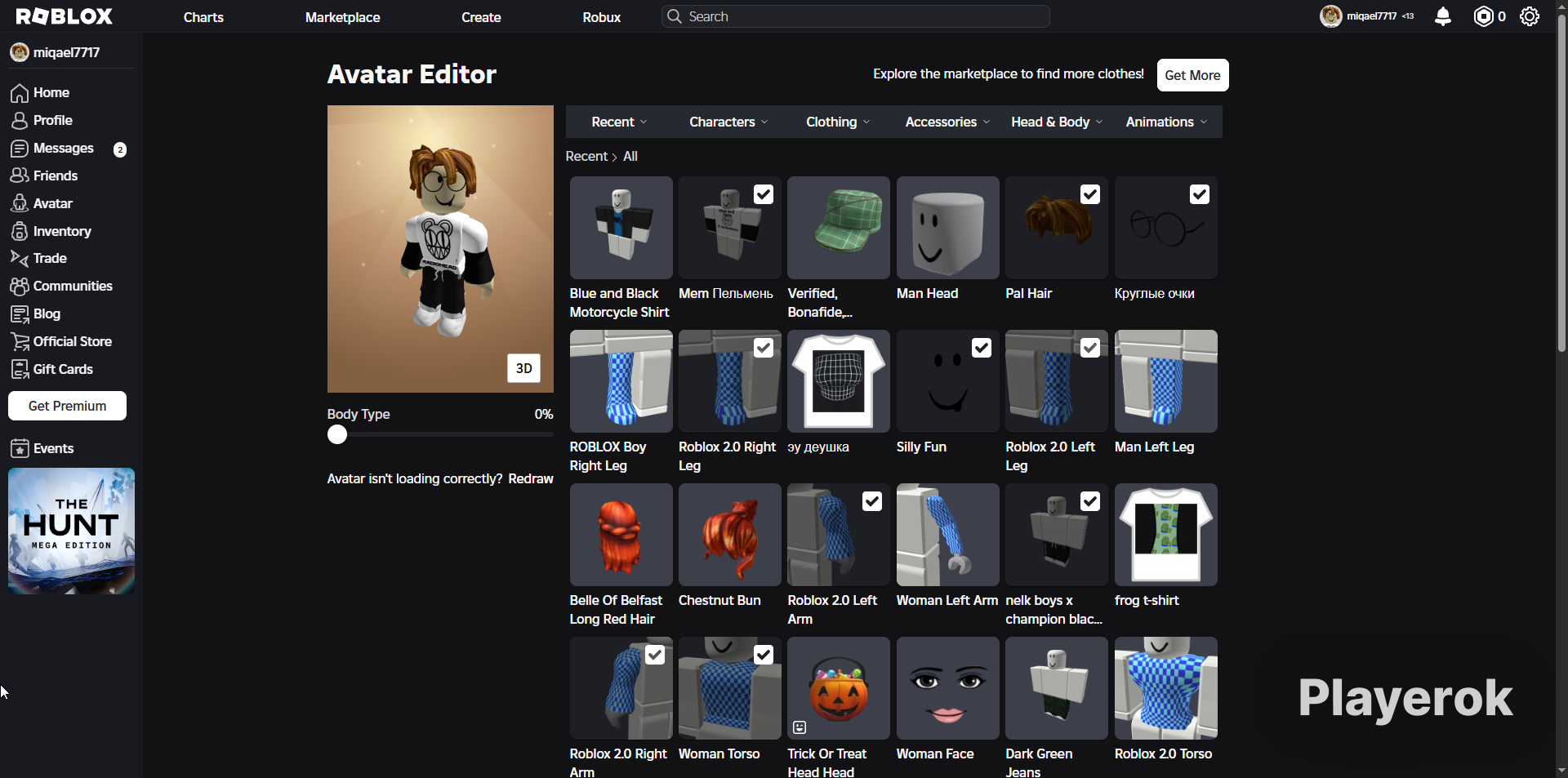
Task: Select the Man Head item
Action: coord(947,228)
